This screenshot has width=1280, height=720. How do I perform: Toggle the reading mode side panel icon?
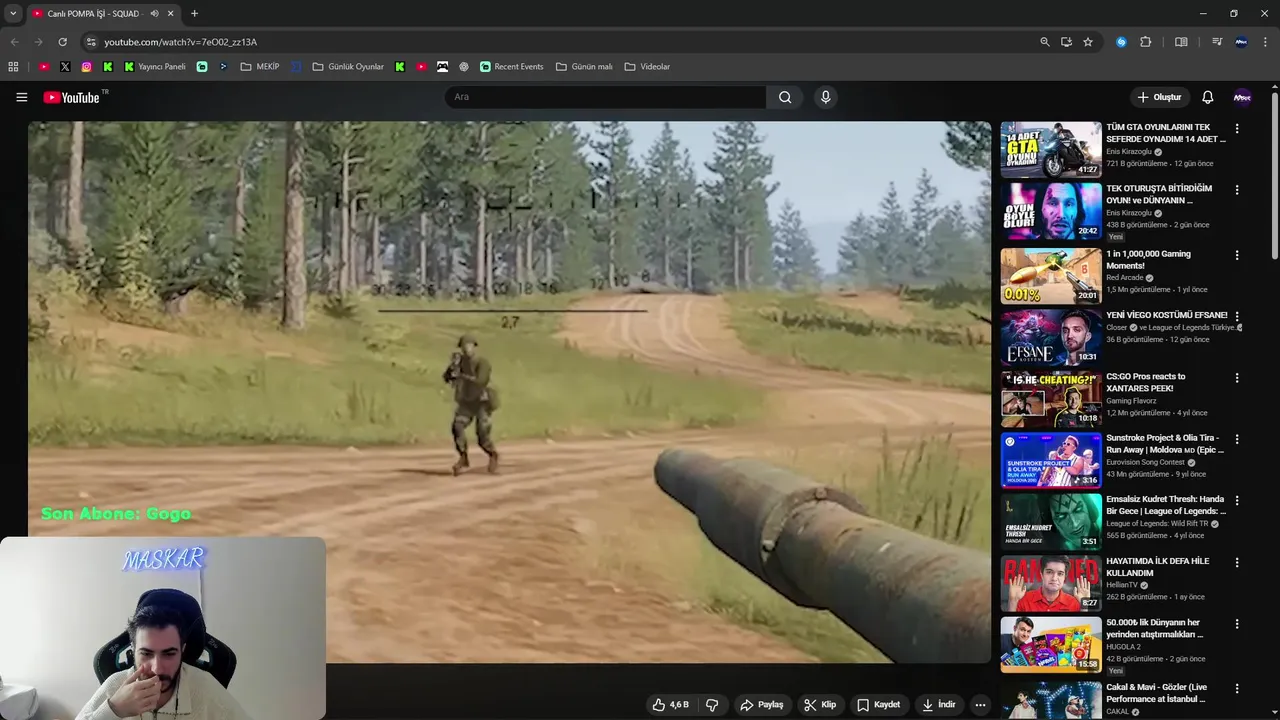(x=1181, y=42)
